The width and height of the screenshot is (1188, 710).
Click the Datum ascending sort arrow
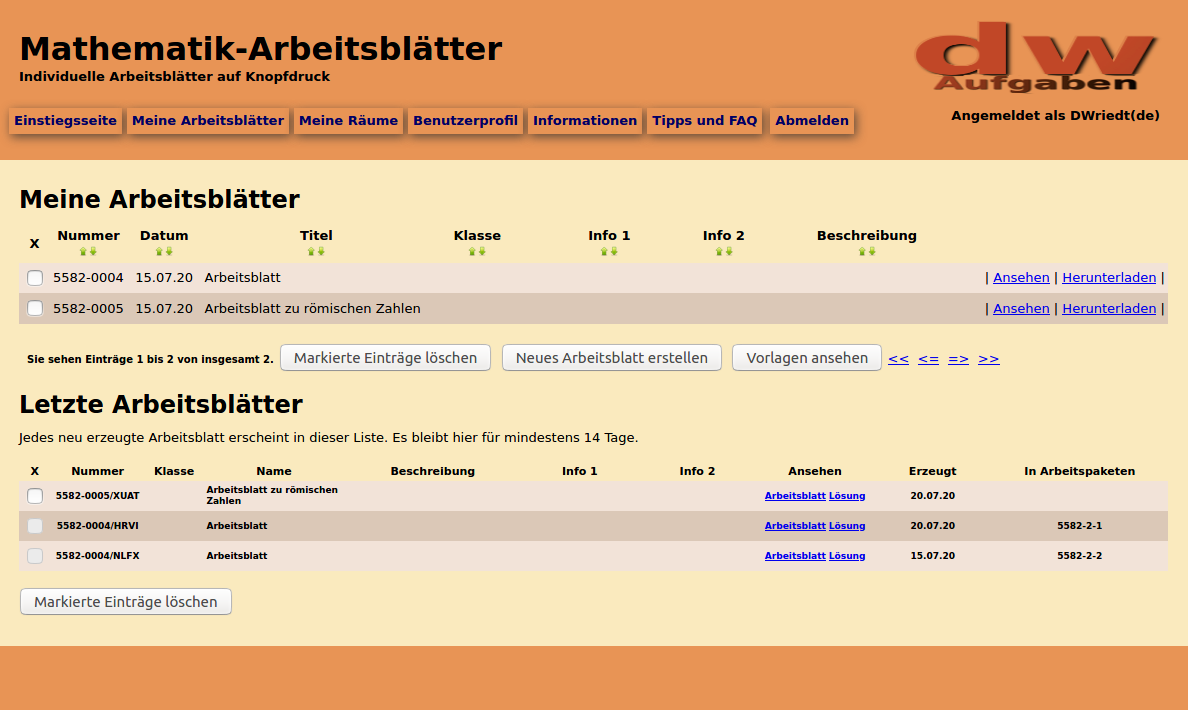159,252
